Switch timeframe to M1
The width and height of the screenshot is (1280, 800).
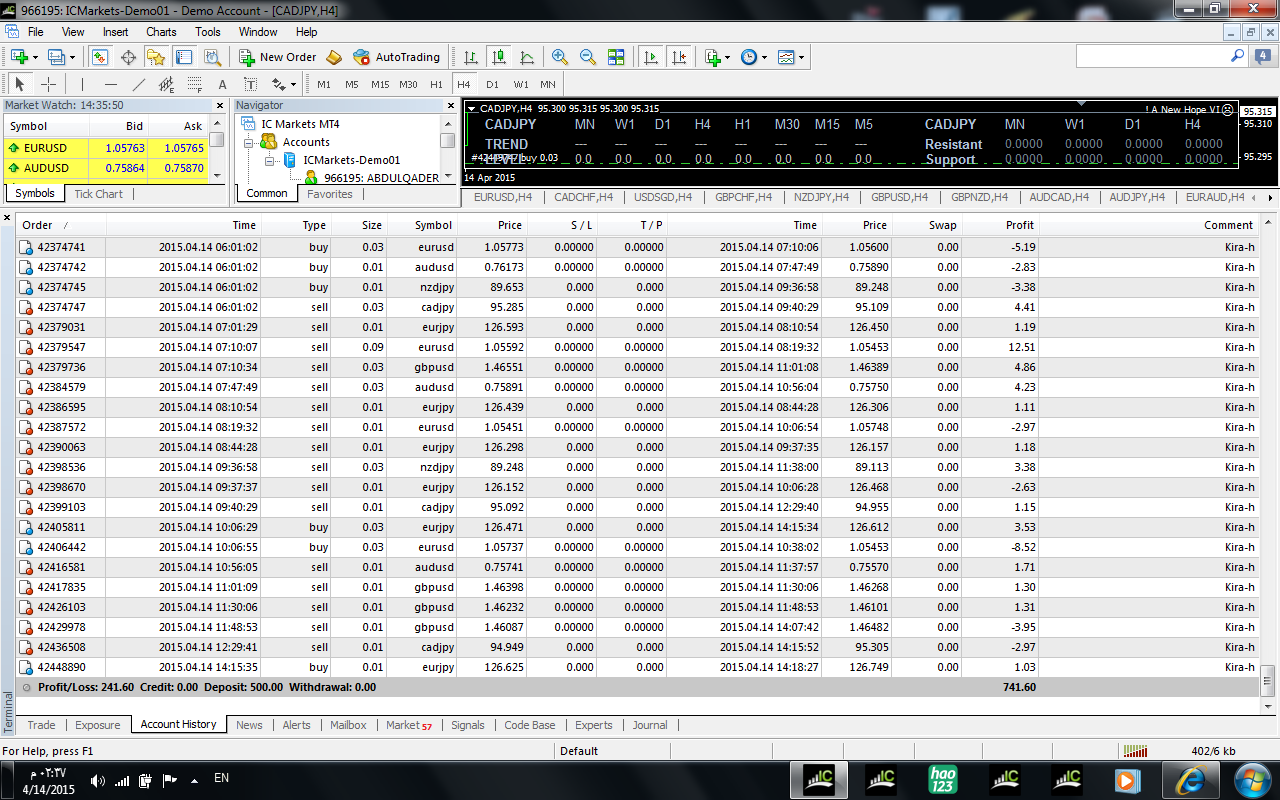(x=324, y=85)
